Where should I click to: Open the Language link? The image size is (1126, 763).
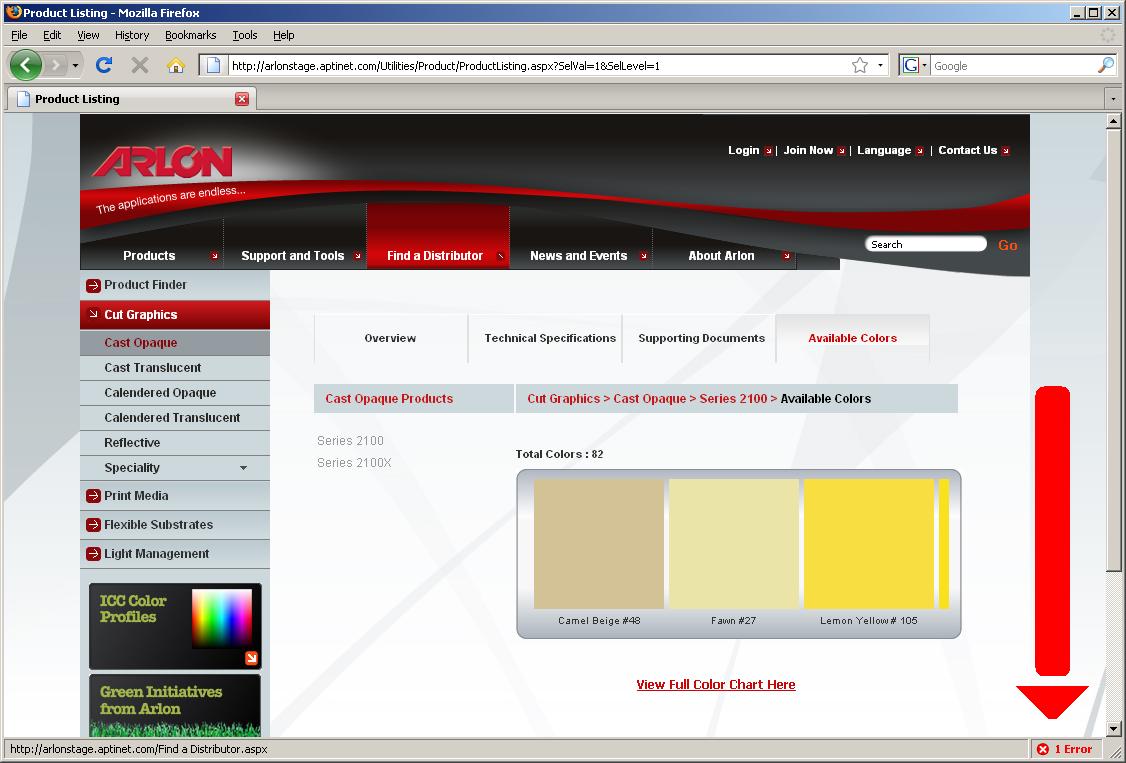pyautogui.click(x=884, y=150)
